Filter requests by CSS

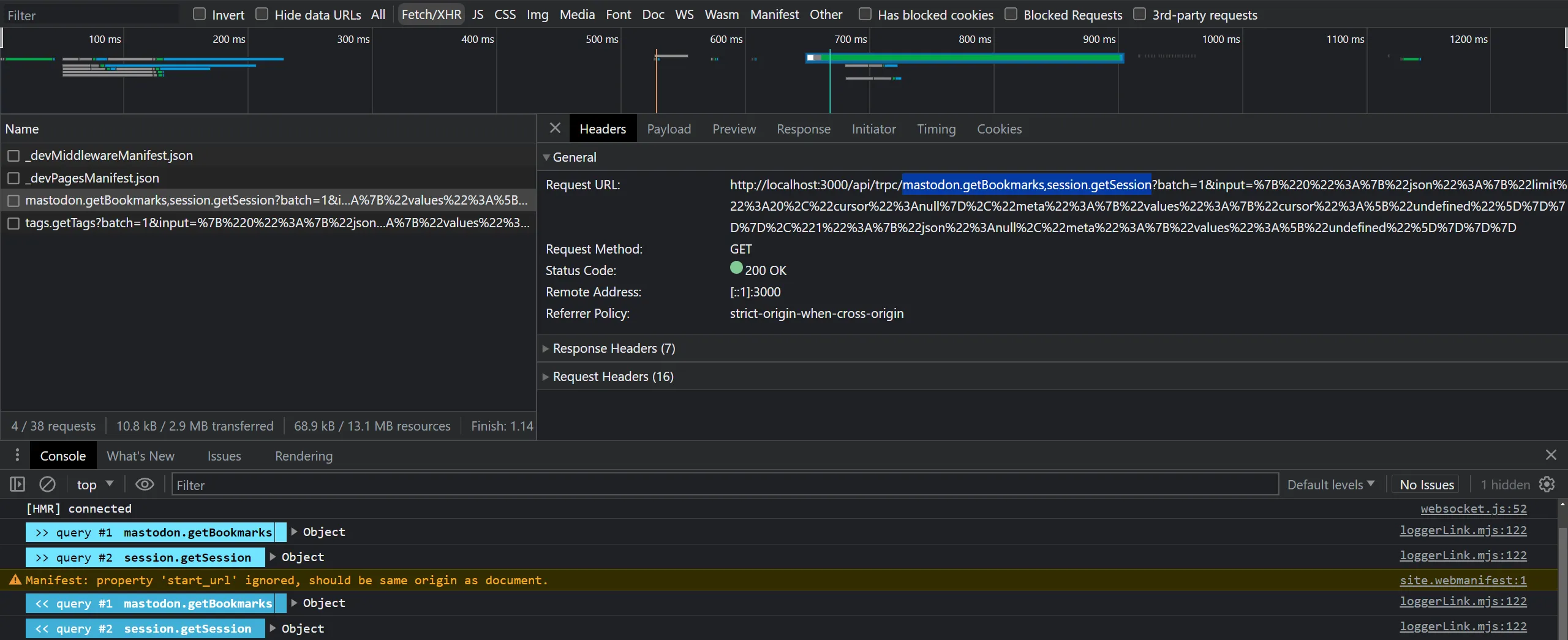pos(505,14)
